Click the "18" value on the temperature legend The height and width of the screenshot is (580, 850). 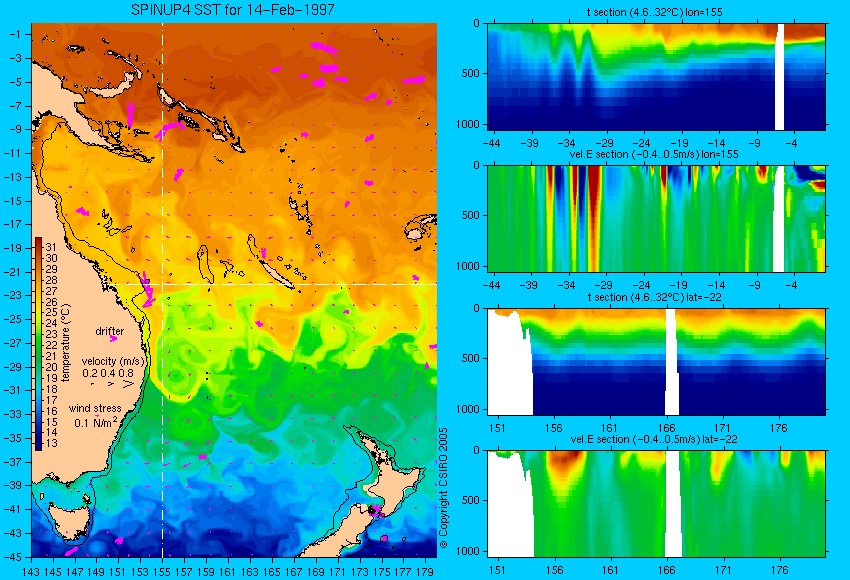point(51,389)
